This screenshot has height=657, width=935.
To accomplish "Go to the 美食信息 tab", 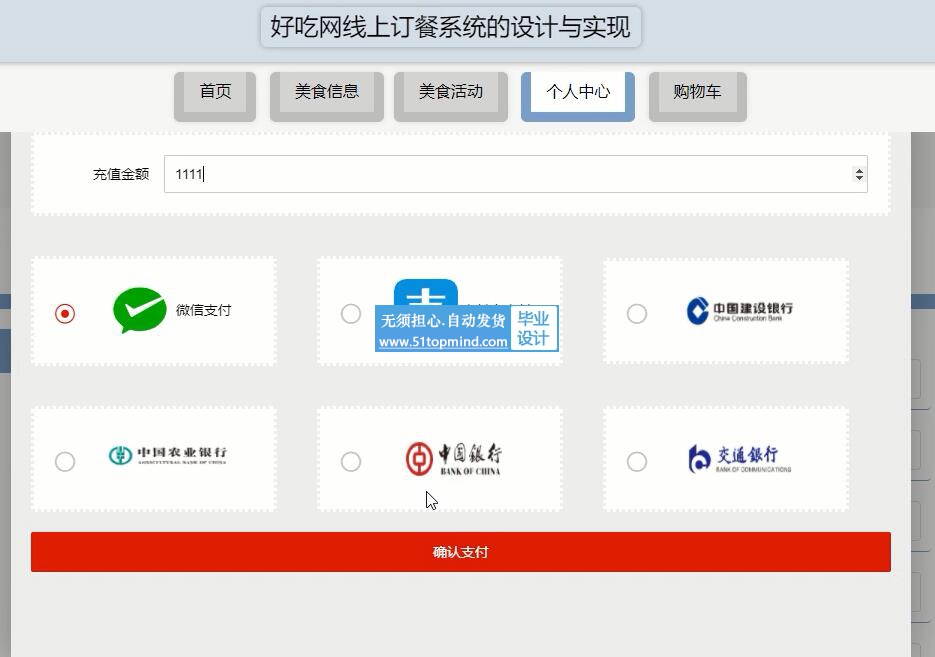I will [x=327, y=97].
